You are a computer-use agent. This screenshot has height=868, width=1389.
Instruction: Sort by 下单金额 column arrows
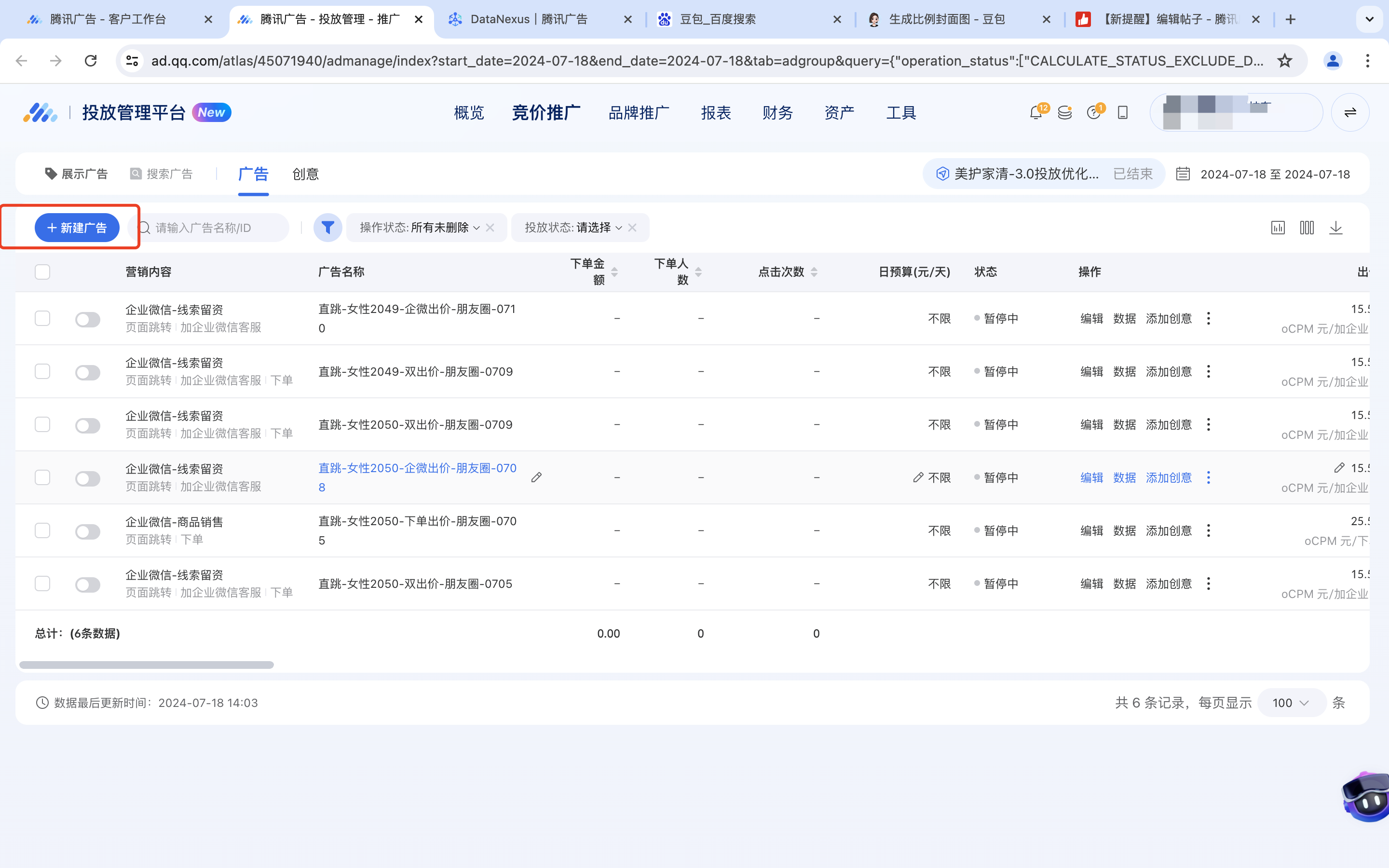pyautogui.click(x=615, y=272)
